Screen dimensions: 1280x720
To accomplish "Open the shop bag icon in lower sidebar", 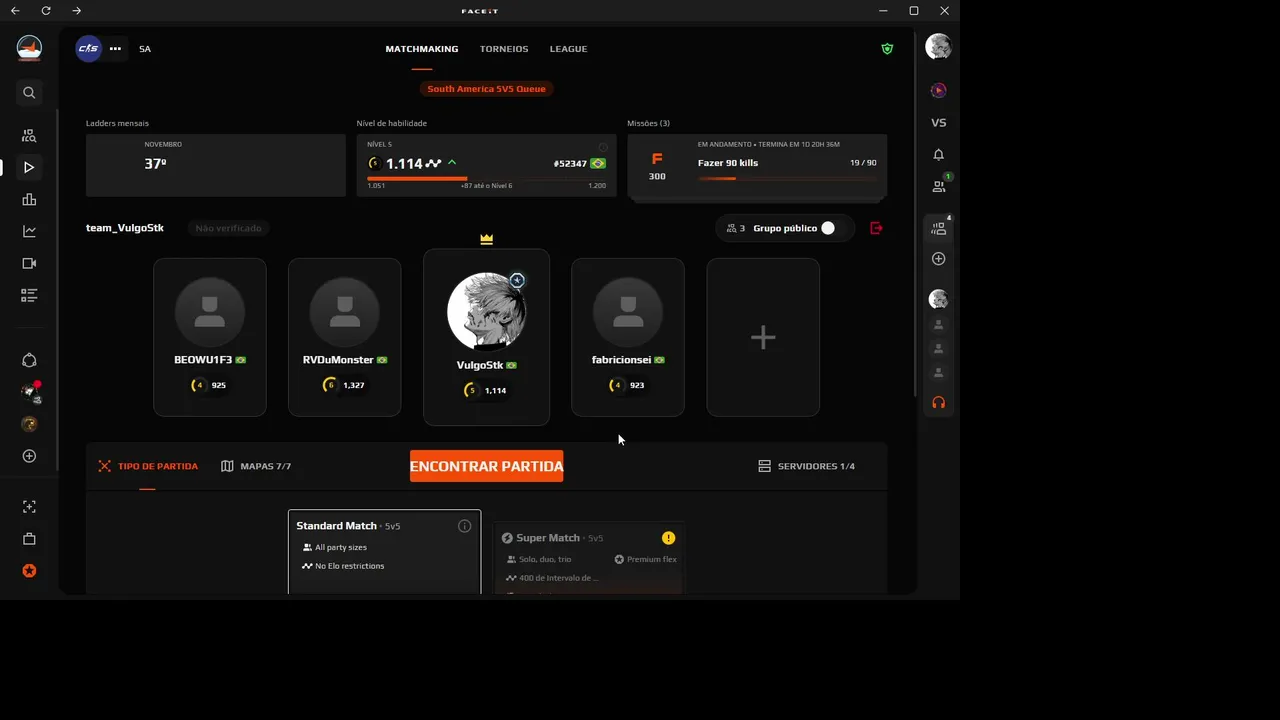I will point(29,539).
